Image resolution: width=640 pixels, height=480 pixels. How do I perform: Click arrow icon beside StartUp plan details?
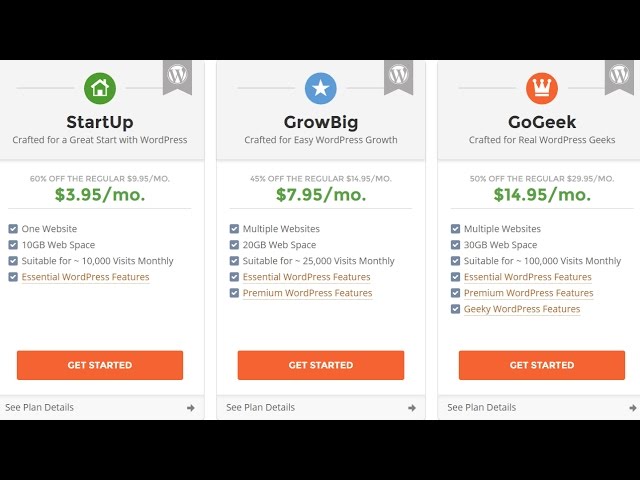(x=190, y=408)
